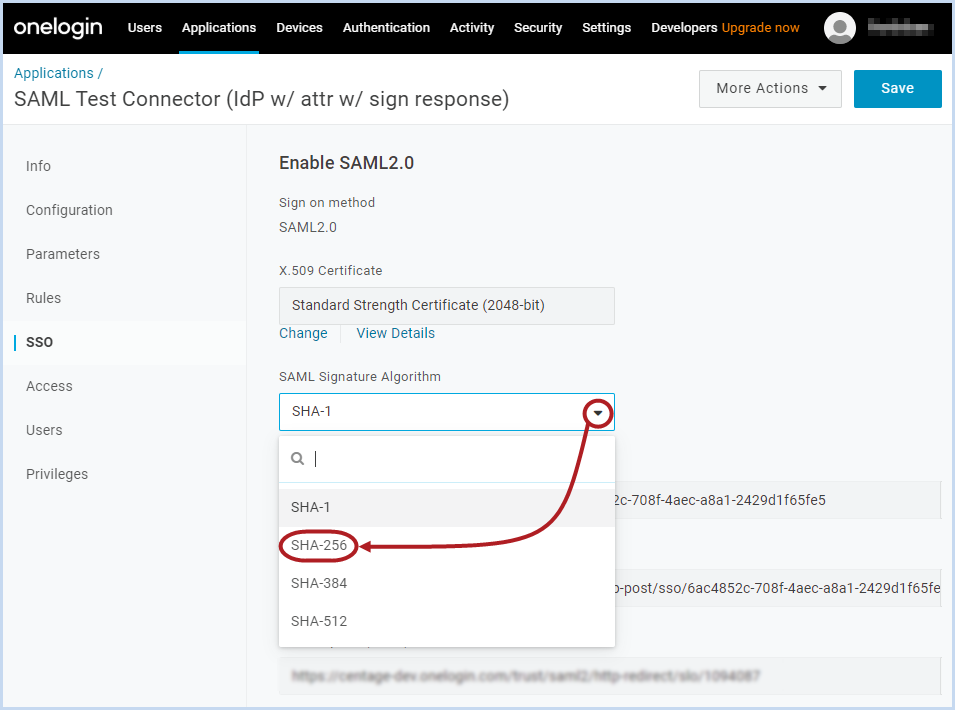
Task: Switch to the Users sidebar tab
Action: tap(44, 430)
